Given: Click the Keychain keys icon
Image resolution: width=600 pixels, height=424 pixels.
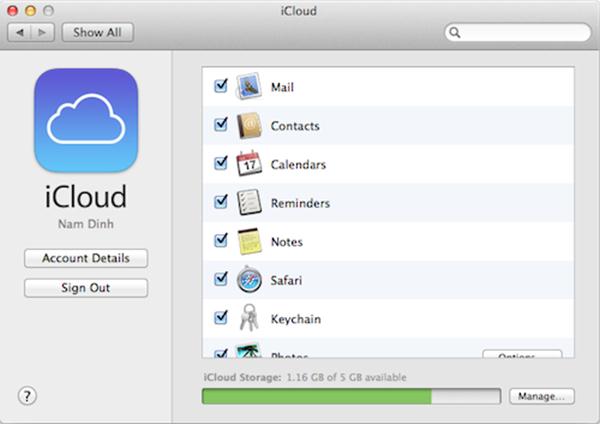Looking at the screenshot, I should coord(249,318).
